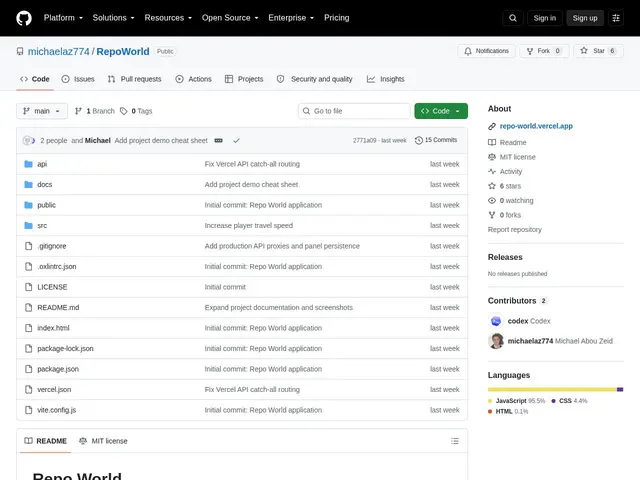Screen dimensions: 640x480
Task: Open the GitHub home logo
Action: [24, 18]
